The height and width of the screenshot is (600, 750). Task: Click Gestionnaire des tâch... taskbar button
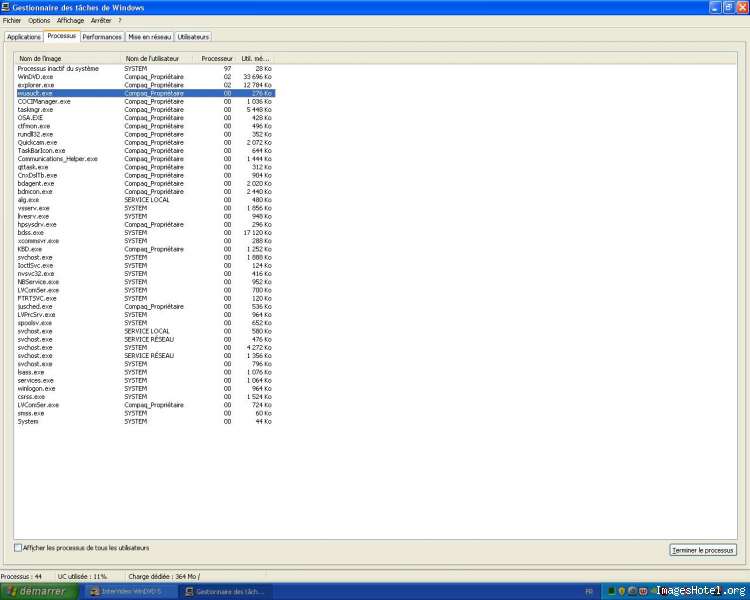pyautogui.click(x=225, y=592)
